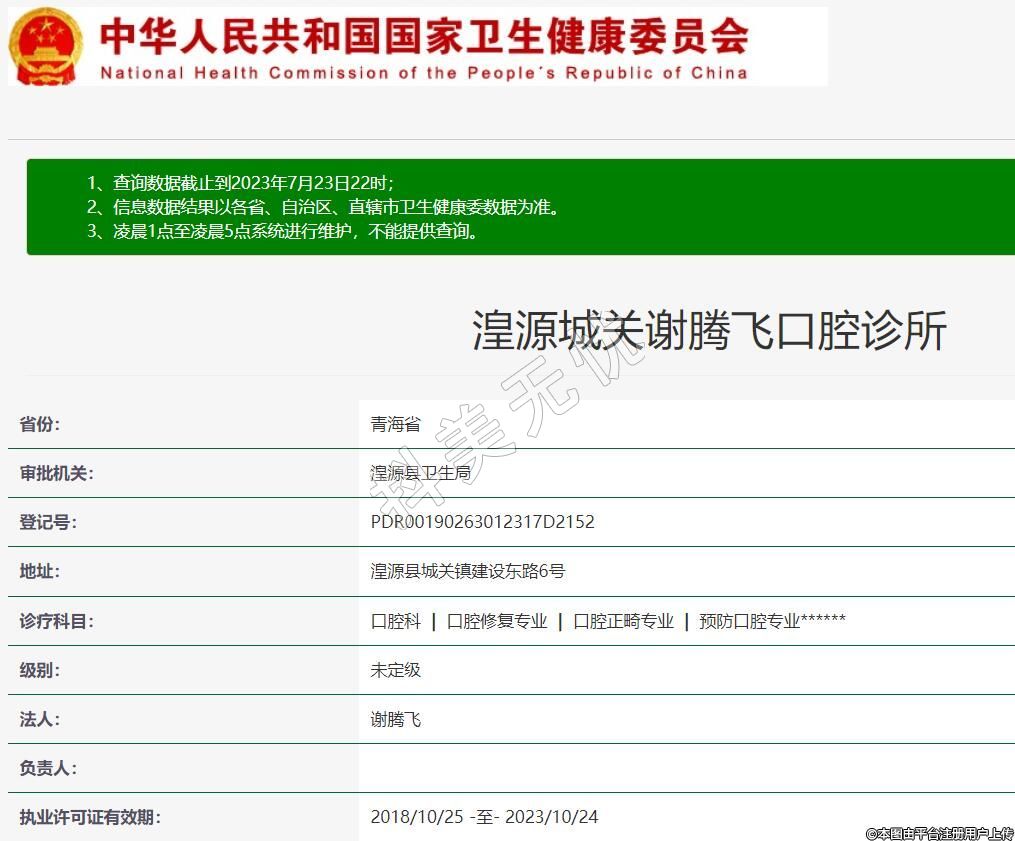The width and height of the screenshot is (1015, 841).
Task: Click the empty 负责人 value cell
Action: (x=686, y=768)
